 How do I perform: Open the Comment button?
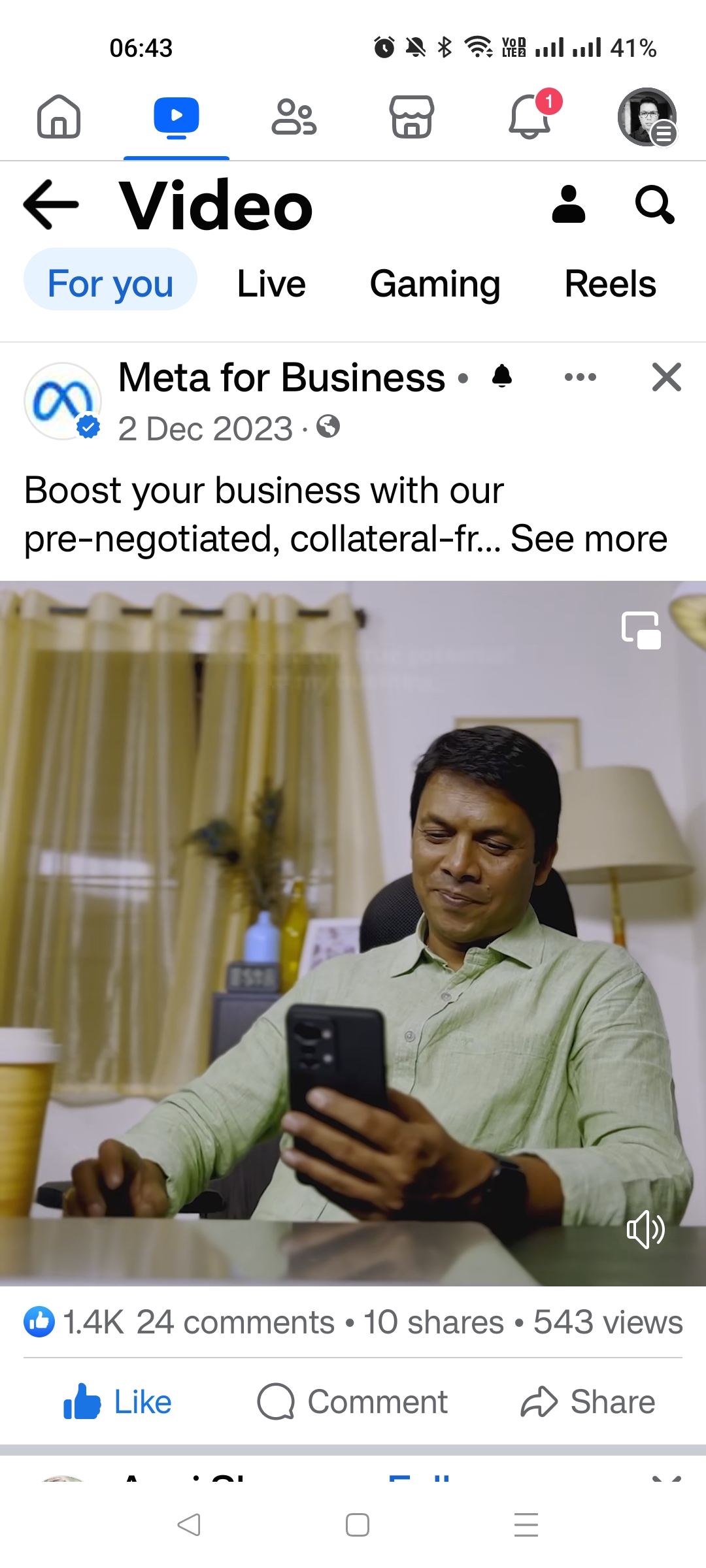point(352,1402)
